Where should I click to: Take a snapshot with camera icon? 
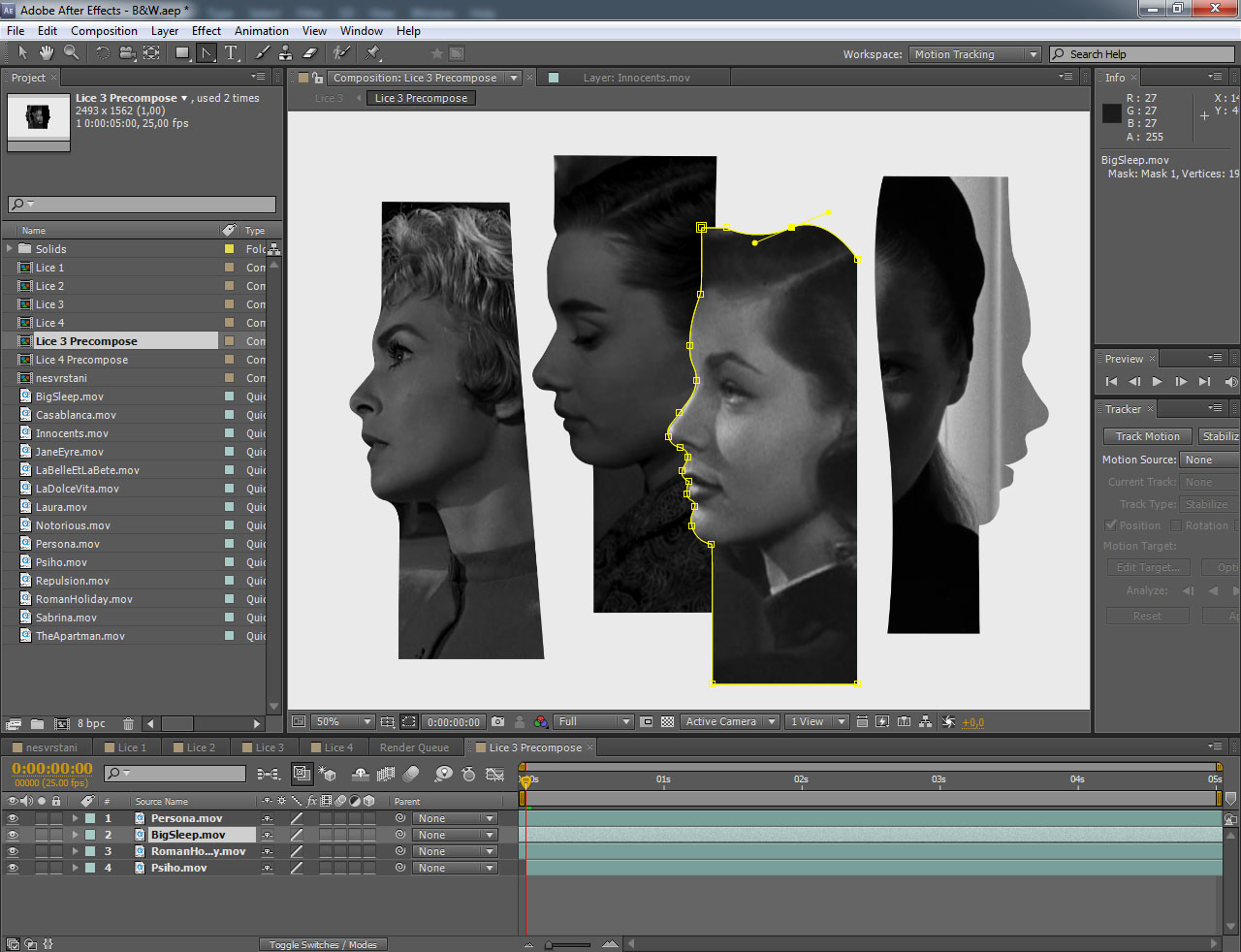click(x=497, y=722)
